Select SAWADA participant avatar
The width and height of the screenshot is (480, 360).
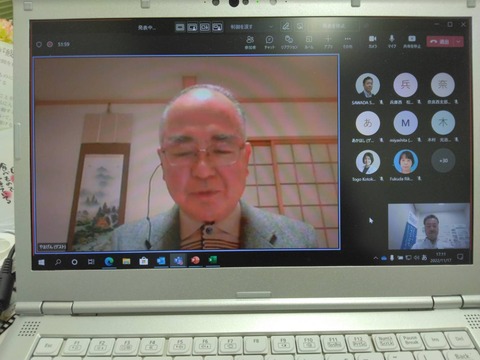click(x=367, y=85)
